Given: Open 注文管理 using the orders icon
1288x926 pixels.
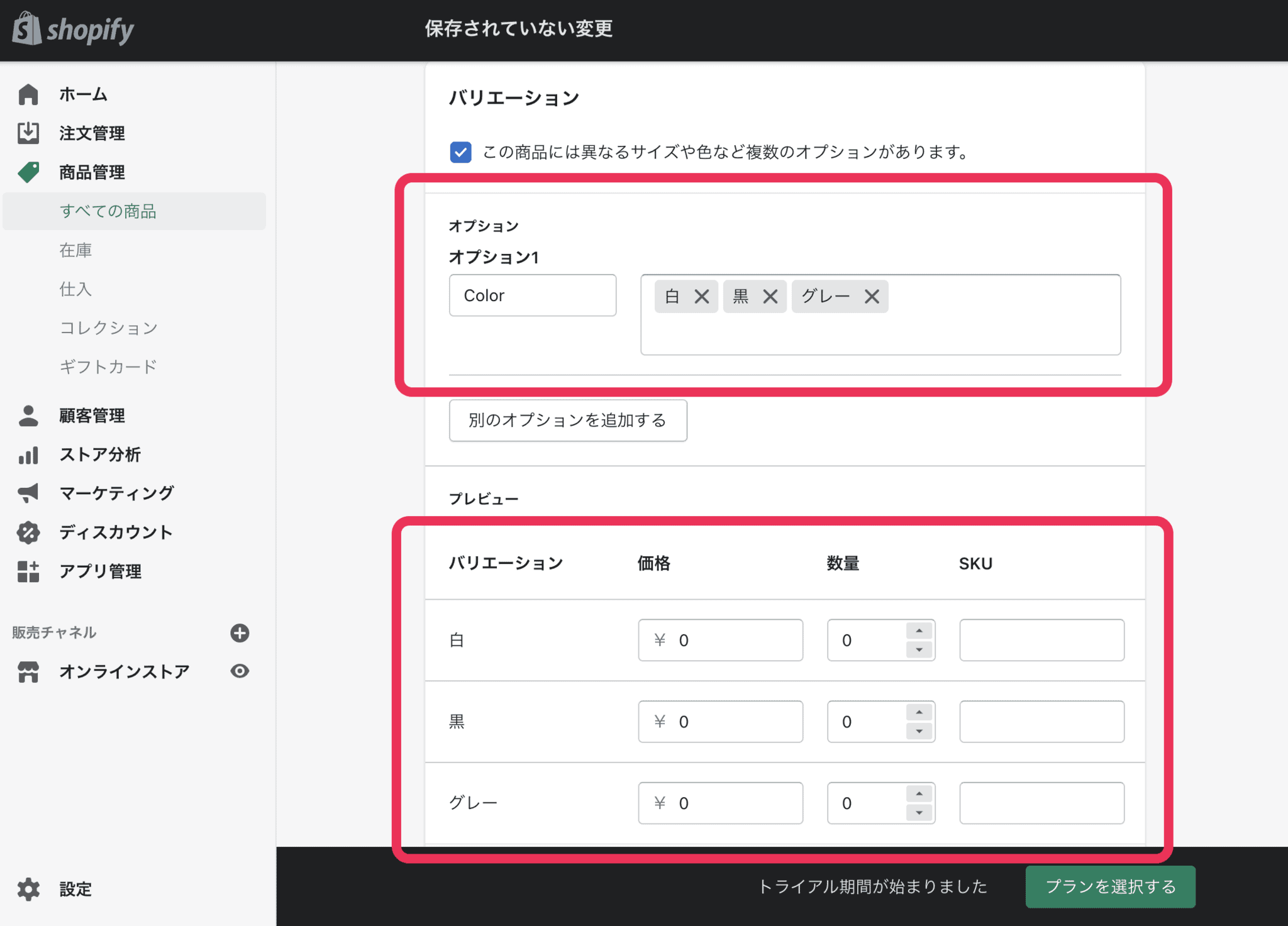Looking at the screenshot, I should (x=28, y=132).
